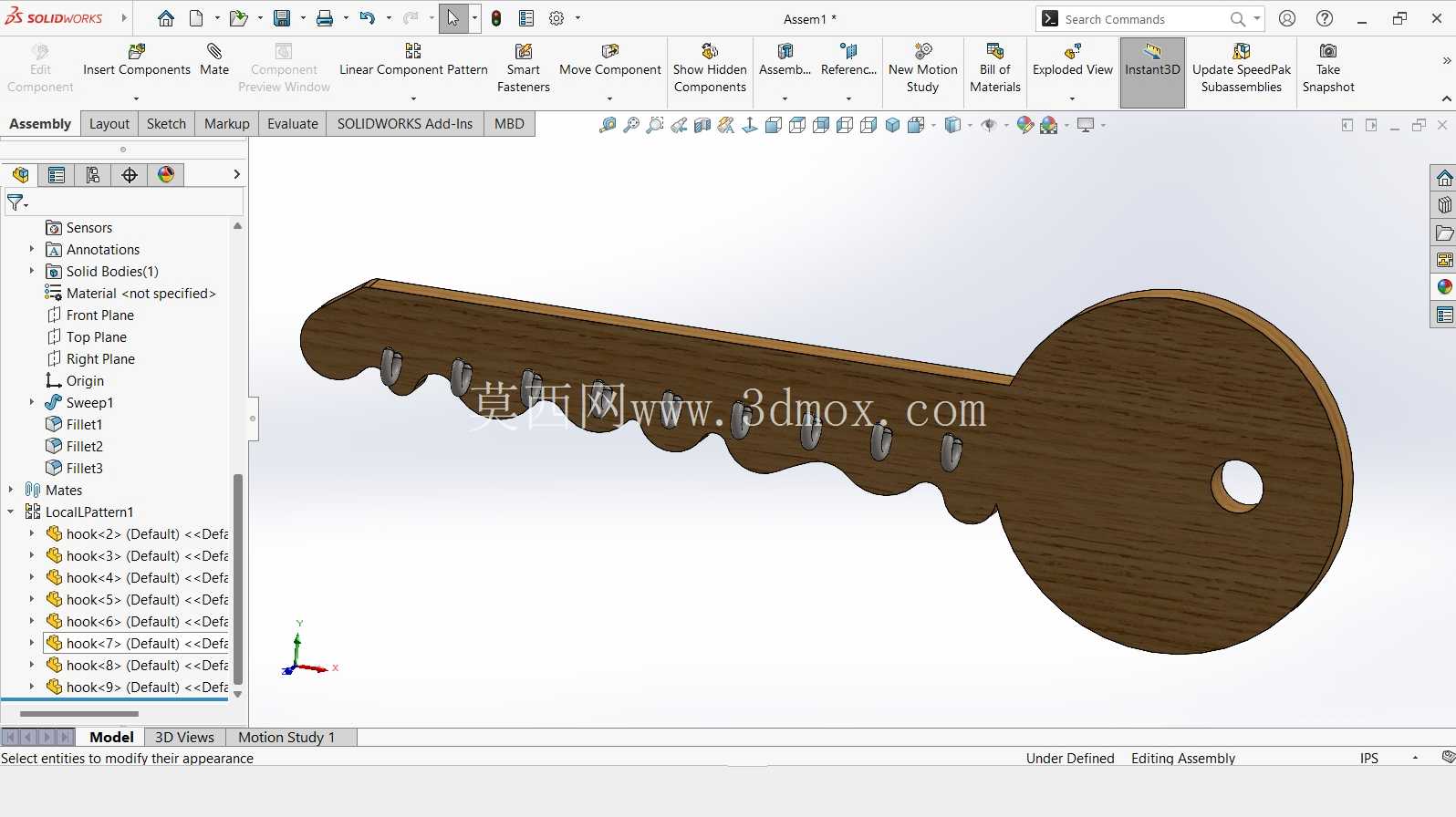Switch to SOLIDWORKS Add-Ins tab
The height and width of the screenshot is (817, 1456).
(405, 124)
